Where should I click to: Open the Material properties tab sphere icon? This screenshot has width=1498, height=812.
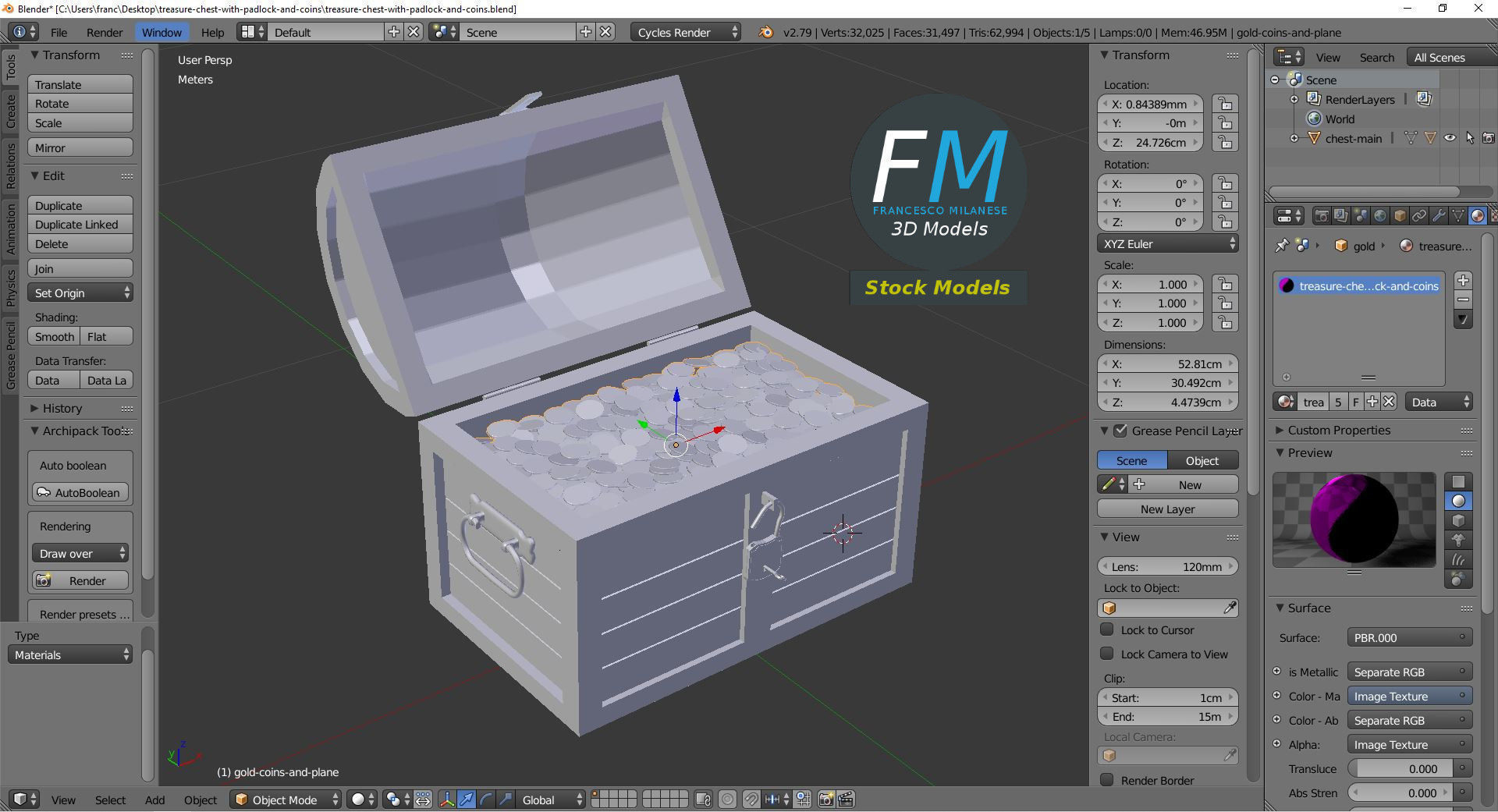tap(1478, 216)
